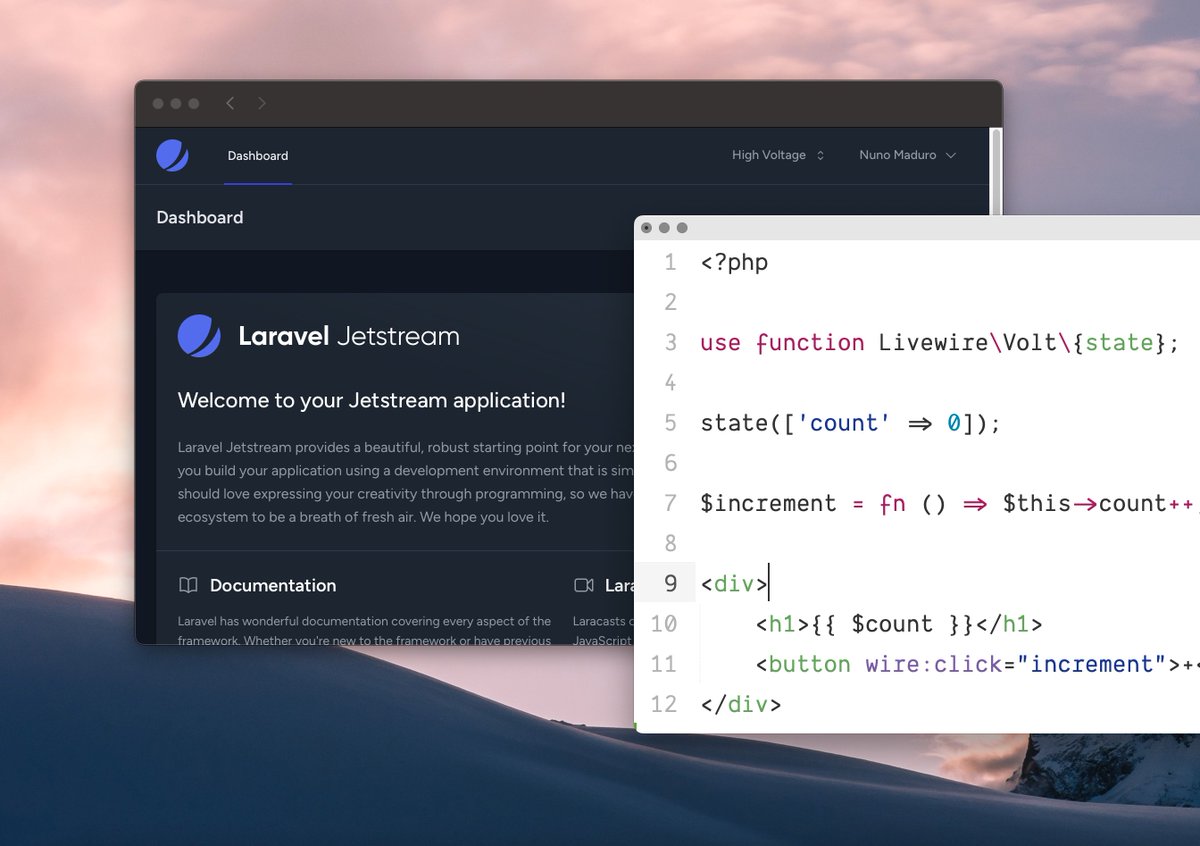The image size is (1200, 846).
Task: Click the wire:click attribute on line 11
Action: click(933, 664)
